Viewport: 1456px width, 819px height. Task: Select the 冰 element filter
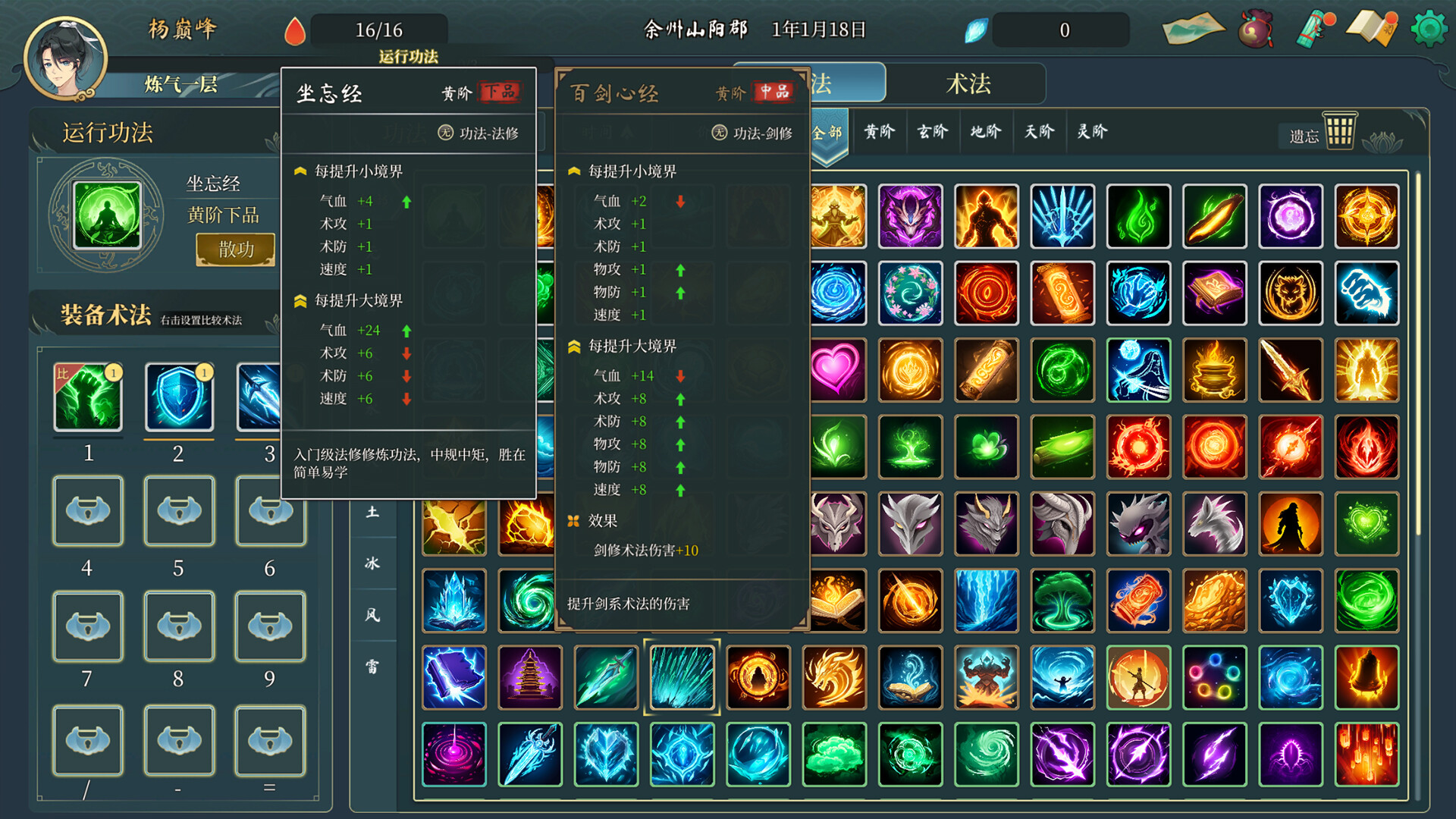[x=372, y=563]
